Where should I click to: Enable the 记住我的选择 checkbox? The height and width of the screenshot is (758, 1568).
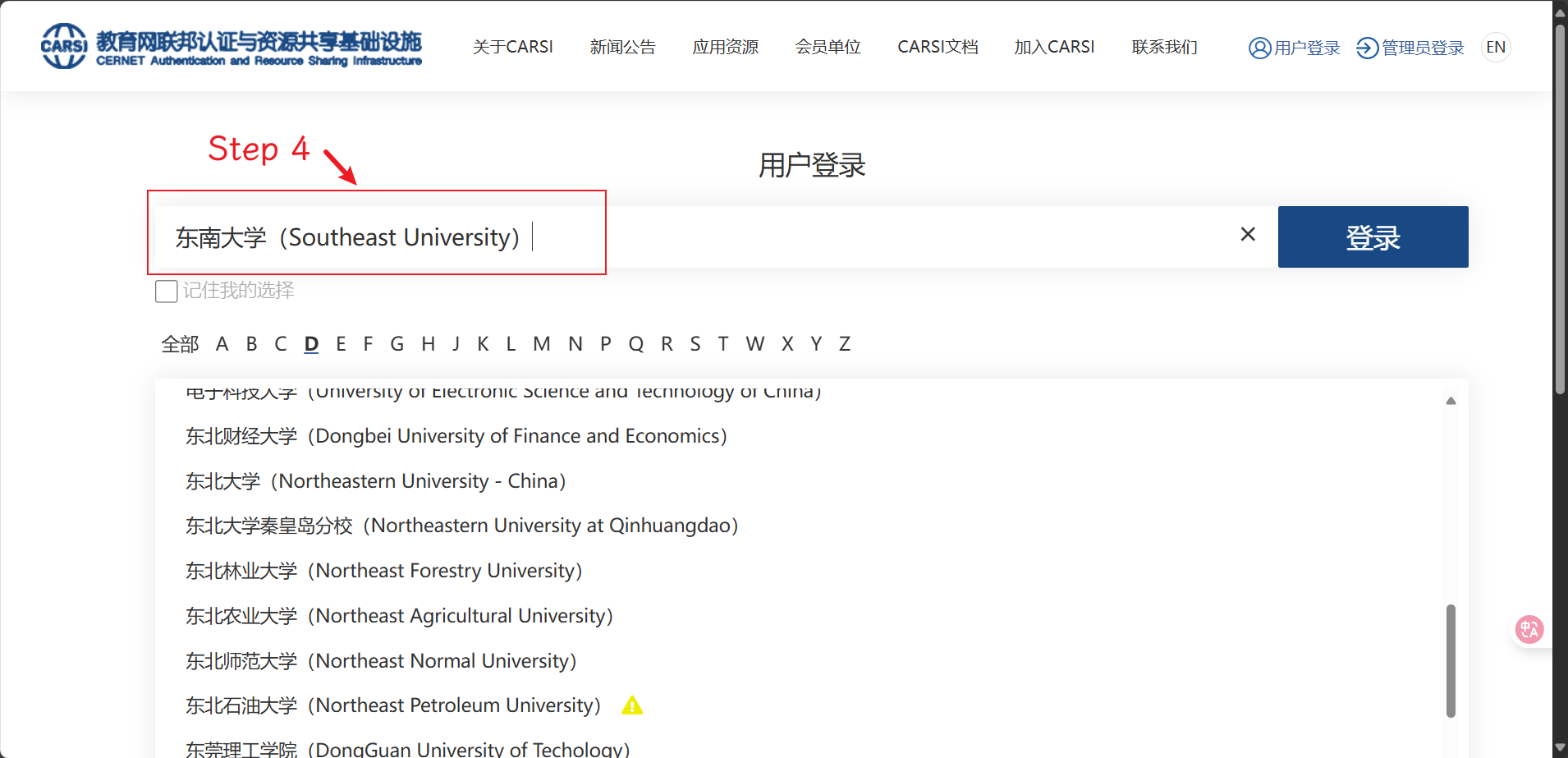pyautogui.click(x=167, y=292)
